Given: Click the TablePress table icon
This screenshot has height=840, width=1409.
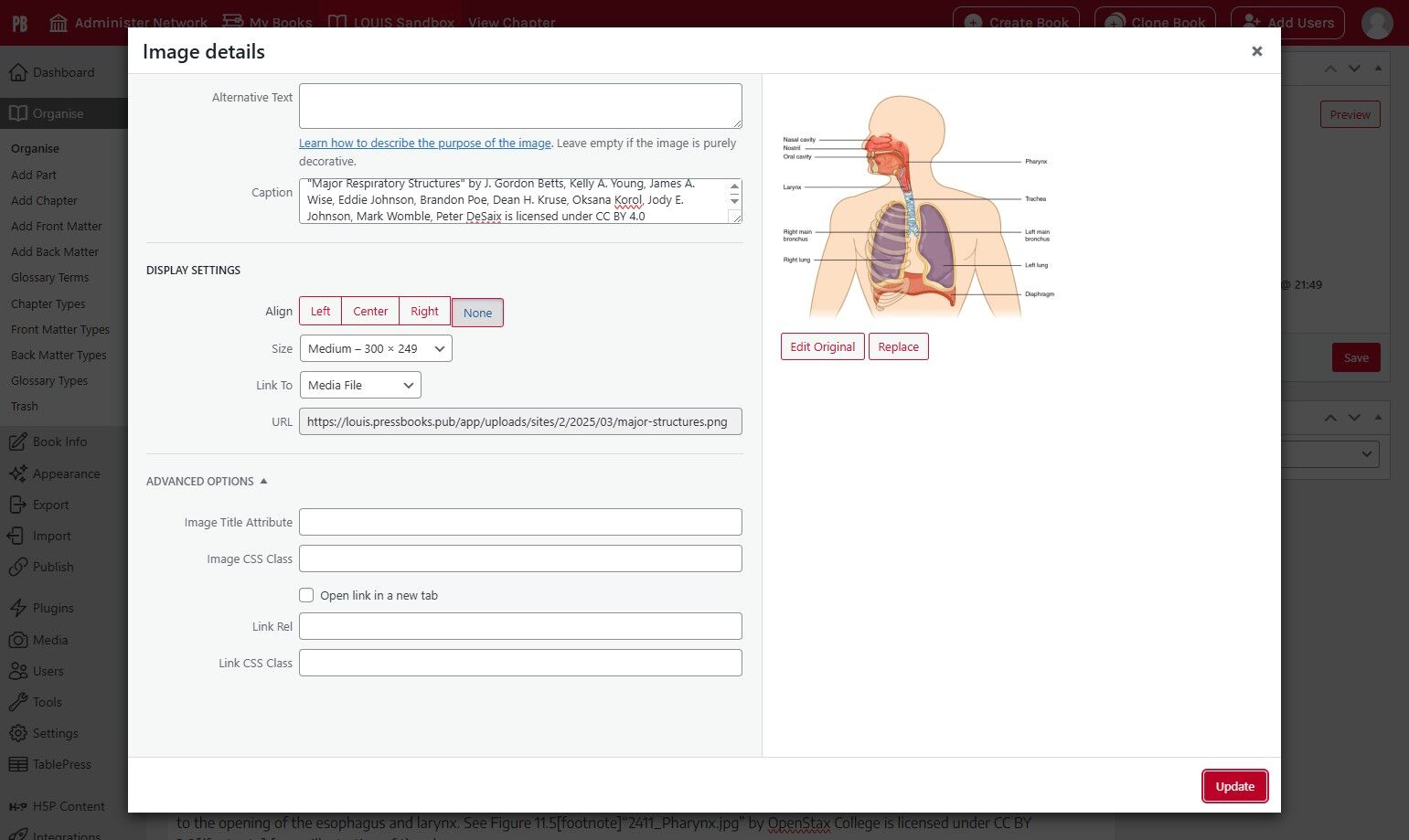Looking at the screenshot, I should point(17,764).
